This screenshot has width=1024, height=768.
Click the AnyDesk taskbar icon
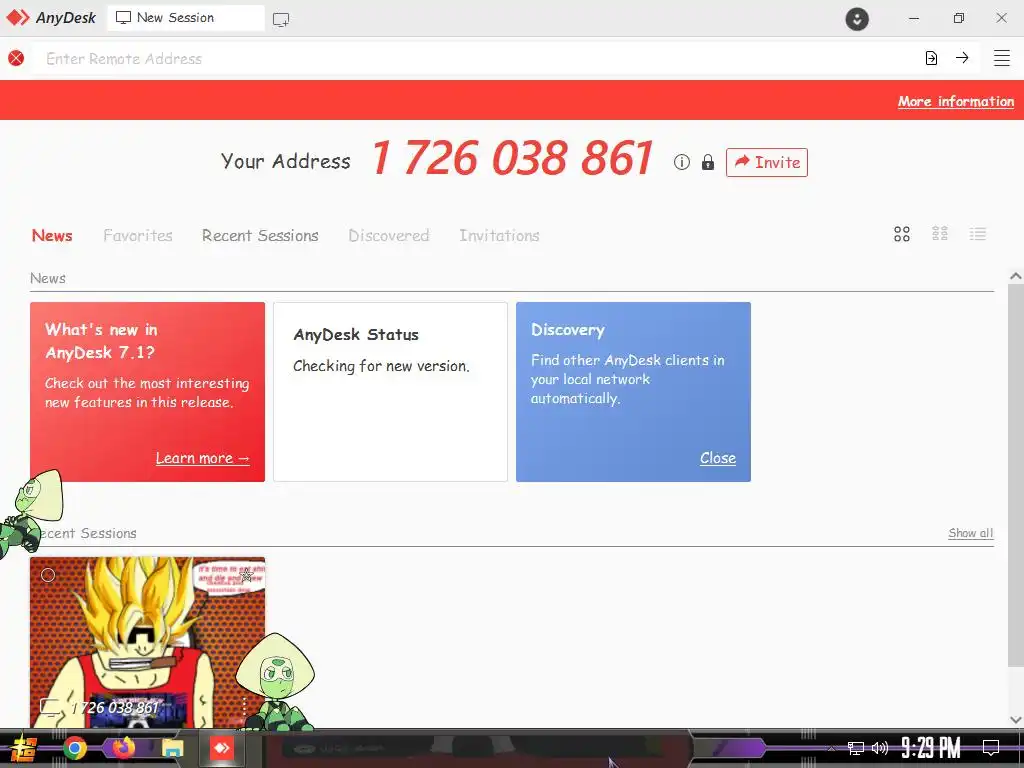pos(221,748)
